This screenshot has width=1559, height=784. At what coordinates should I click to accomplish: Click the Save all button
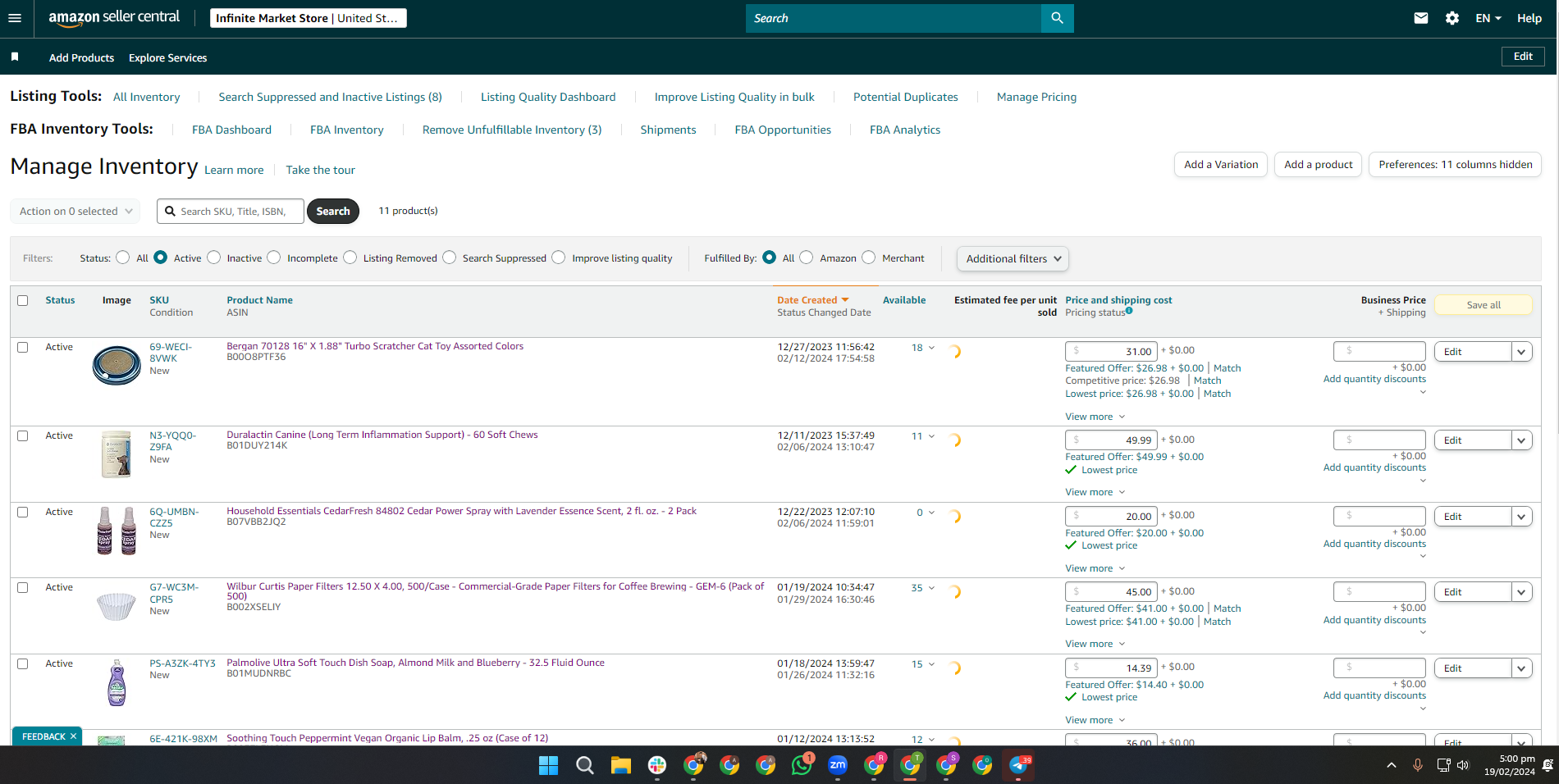(1484, 305)
